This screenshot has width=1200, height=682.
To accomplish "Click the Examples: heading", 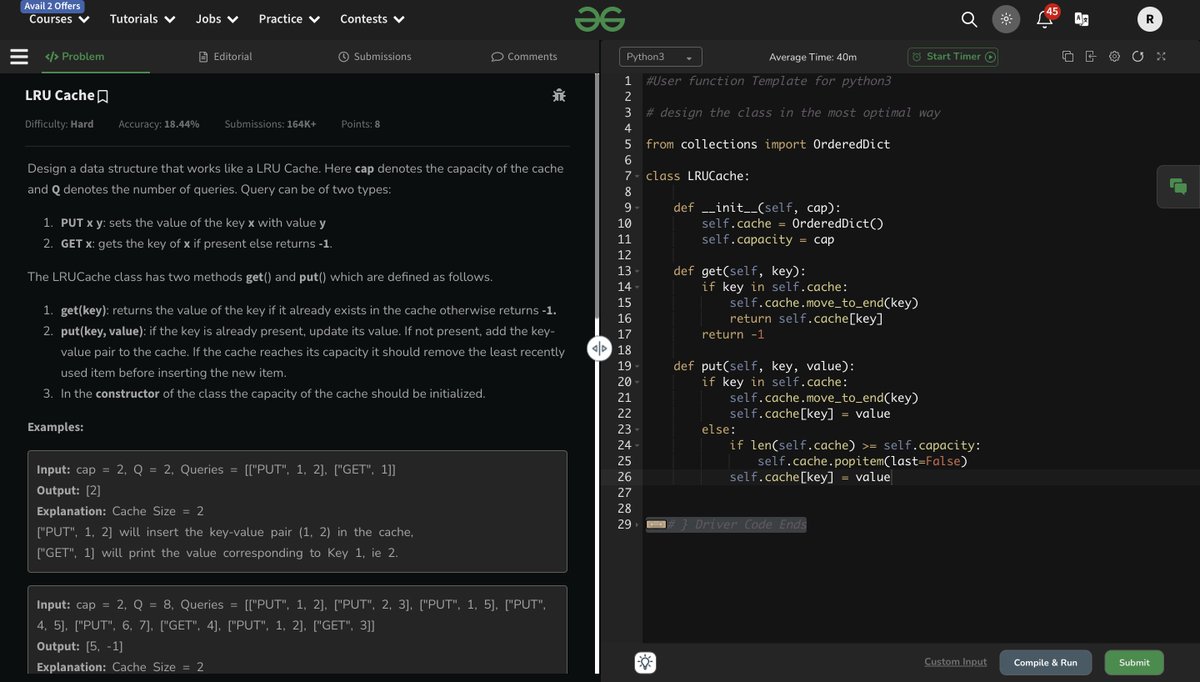I will [x=56, y=427].
